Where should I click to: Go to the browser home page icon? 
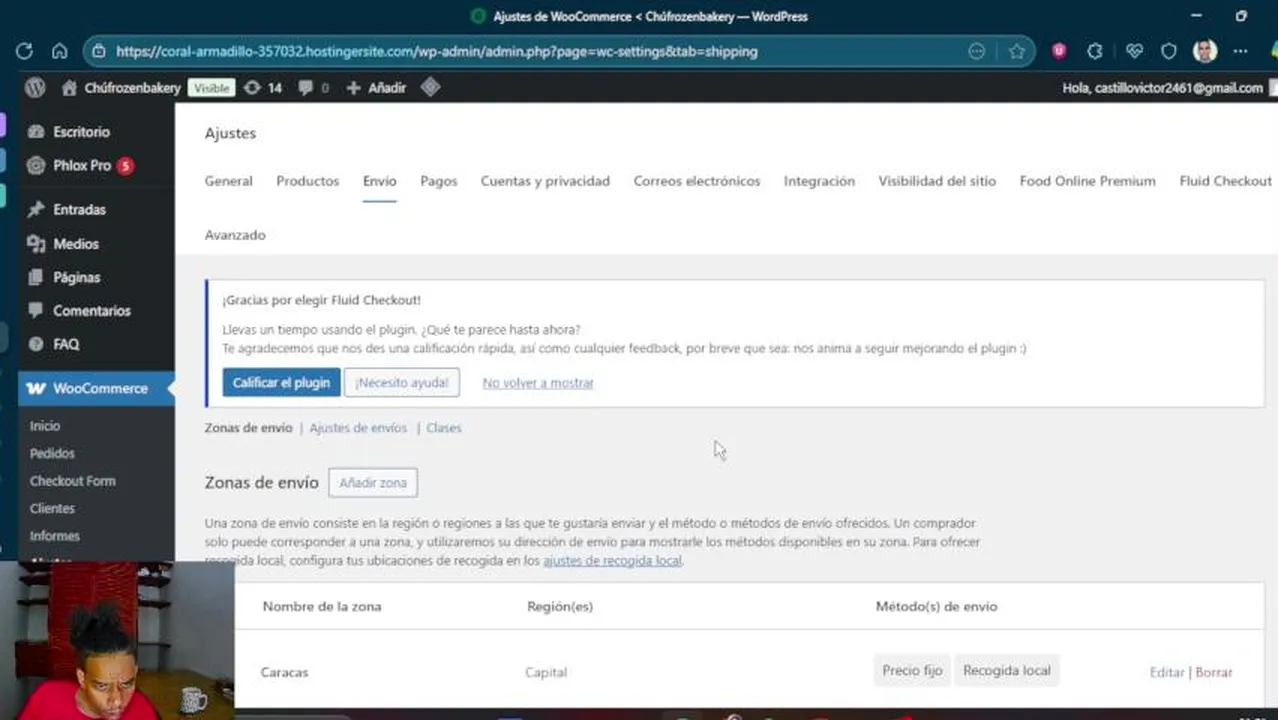(60, 51)
